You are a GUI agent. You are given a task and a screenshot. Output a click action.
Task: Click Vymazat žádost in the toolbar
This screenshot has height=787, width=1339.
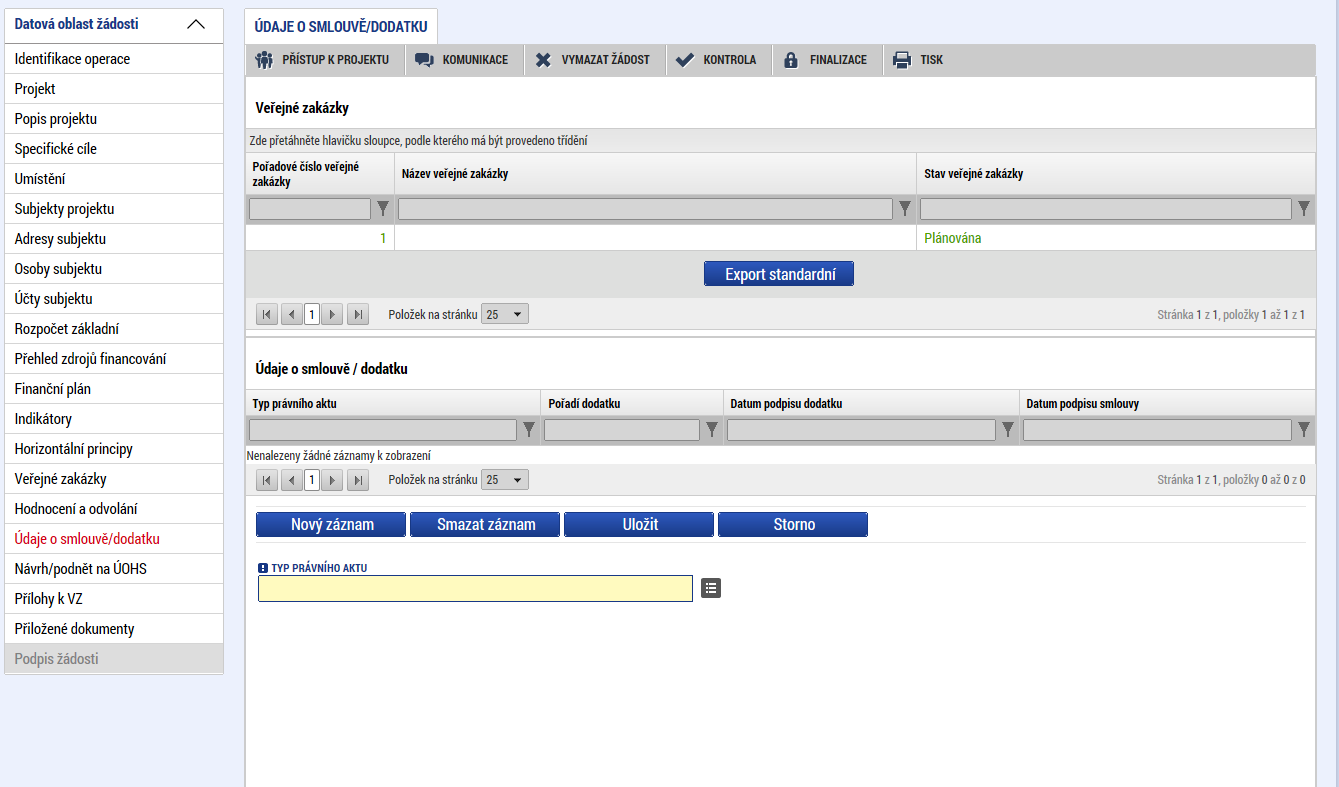click(x=593, y=60)
